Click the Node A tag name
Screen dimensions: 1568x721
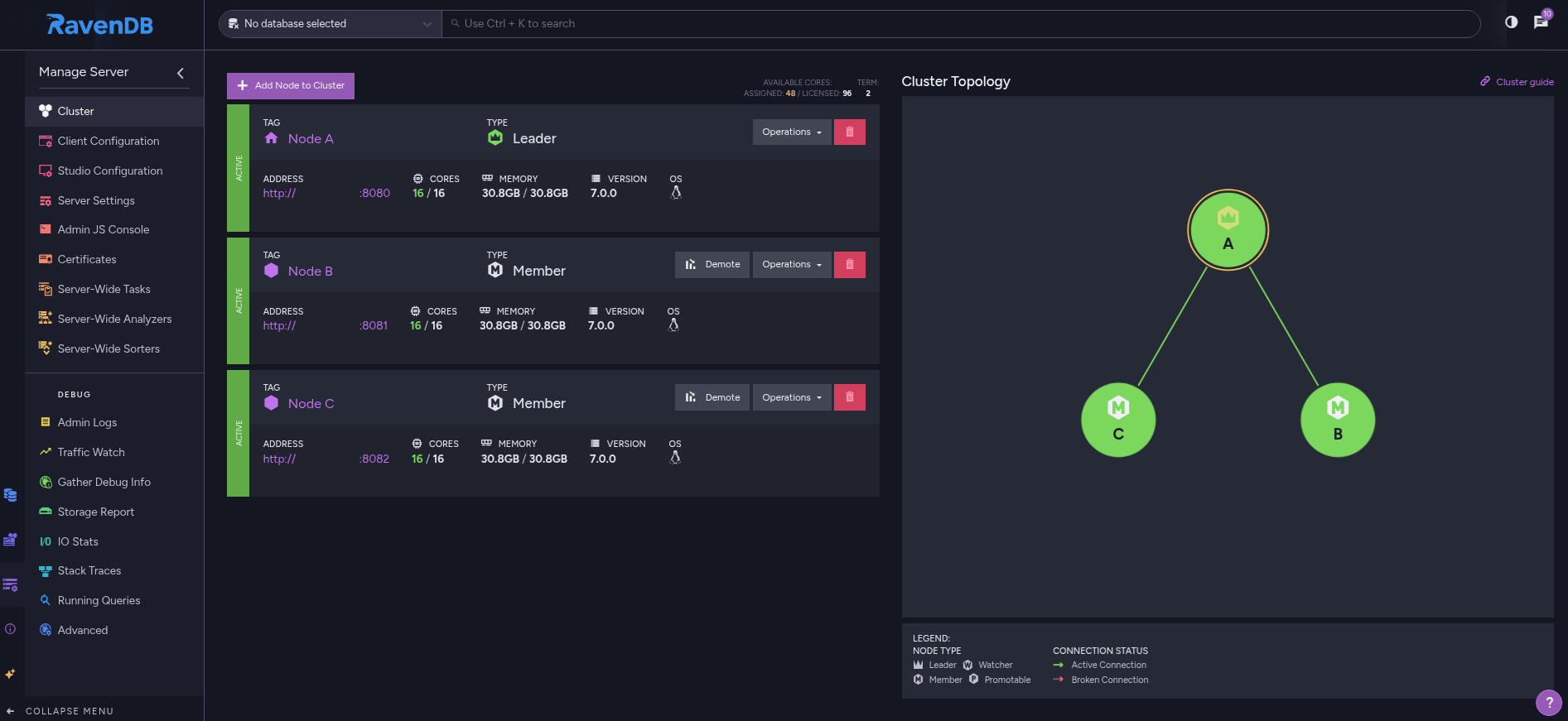(x=311, y=139)
